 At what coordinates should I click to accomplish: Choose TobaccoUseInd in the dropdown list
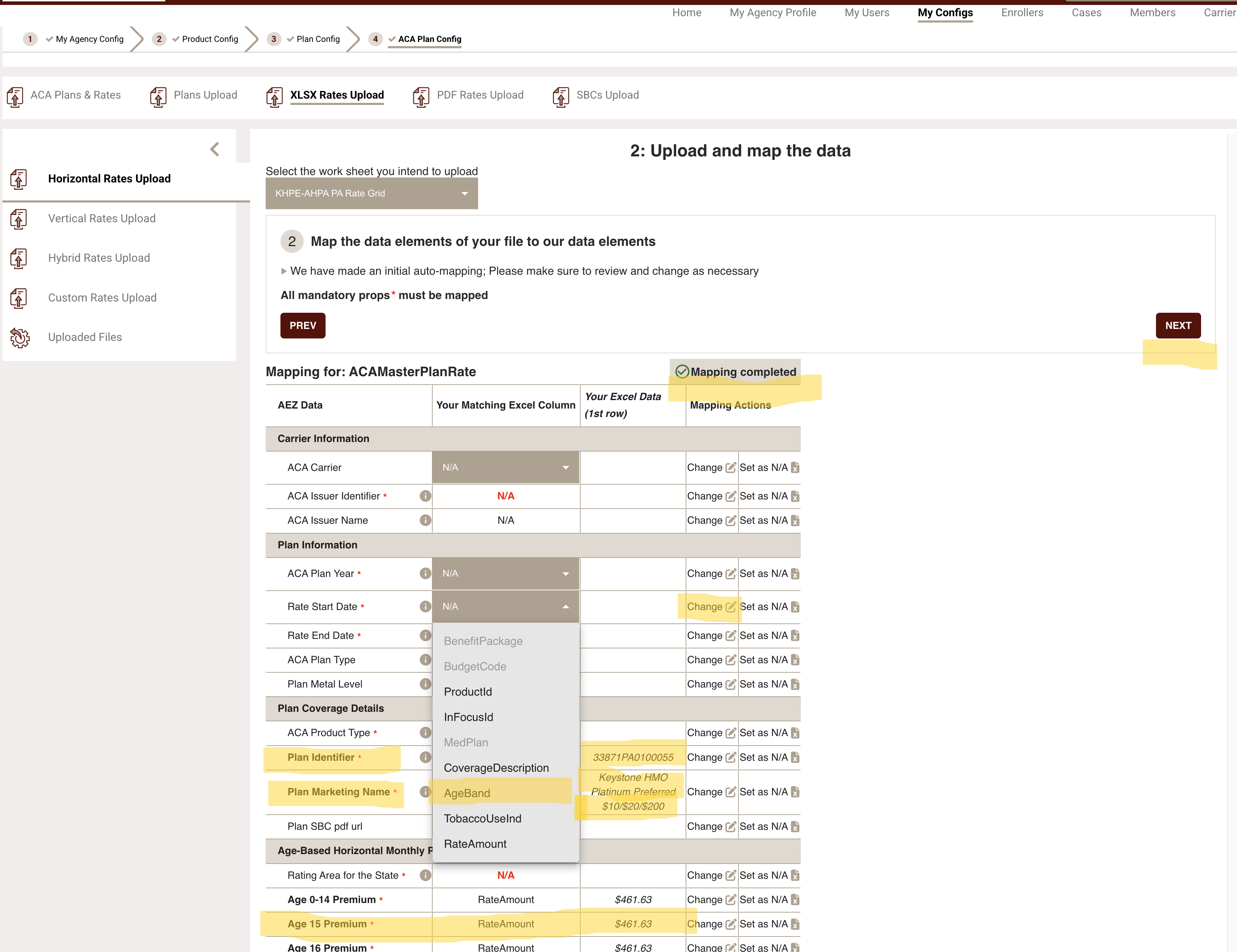pyautogui.click(x=483, y=819)
